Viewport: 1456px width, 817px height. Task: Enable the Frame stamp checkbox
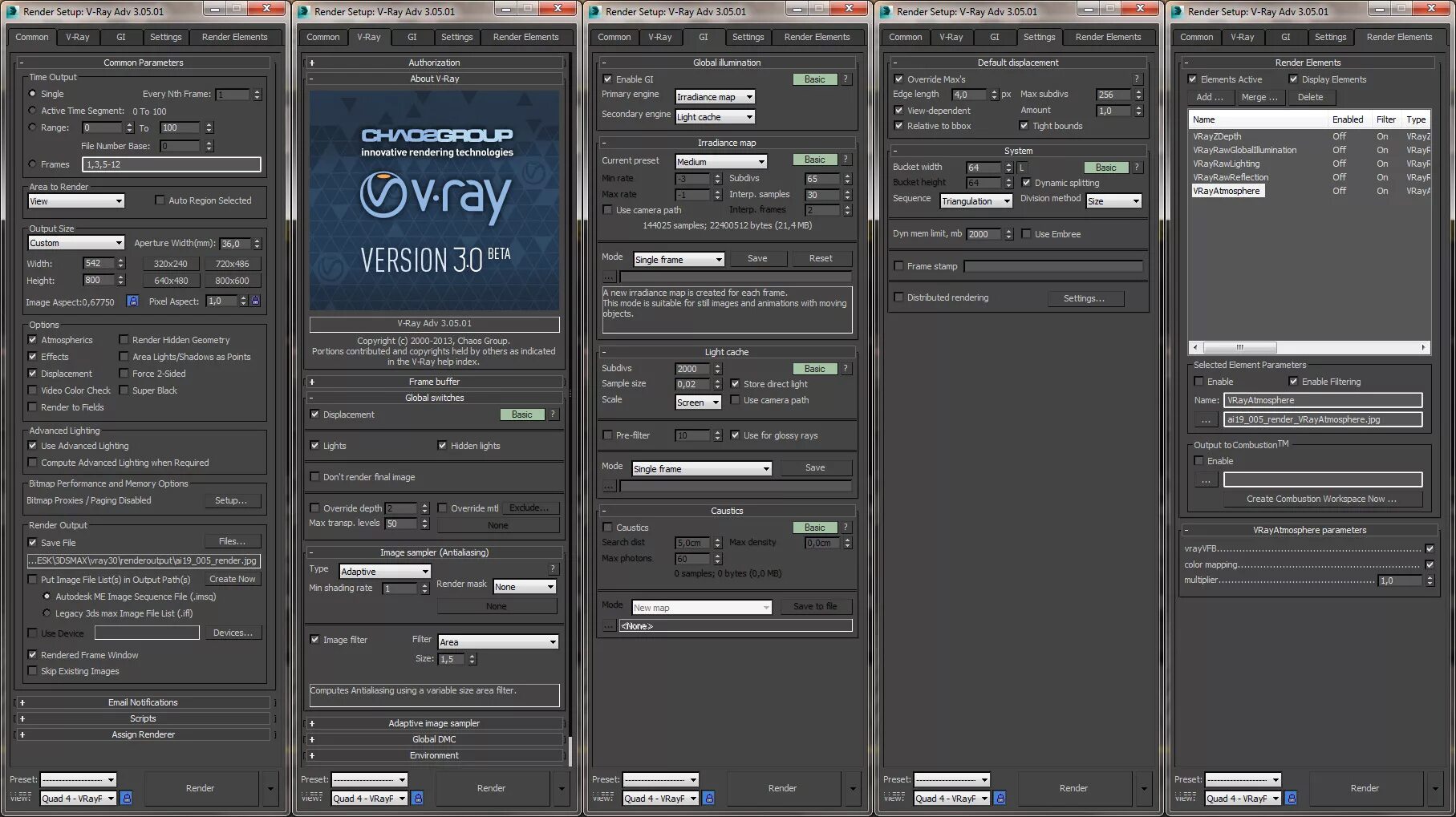click(898, 266)
